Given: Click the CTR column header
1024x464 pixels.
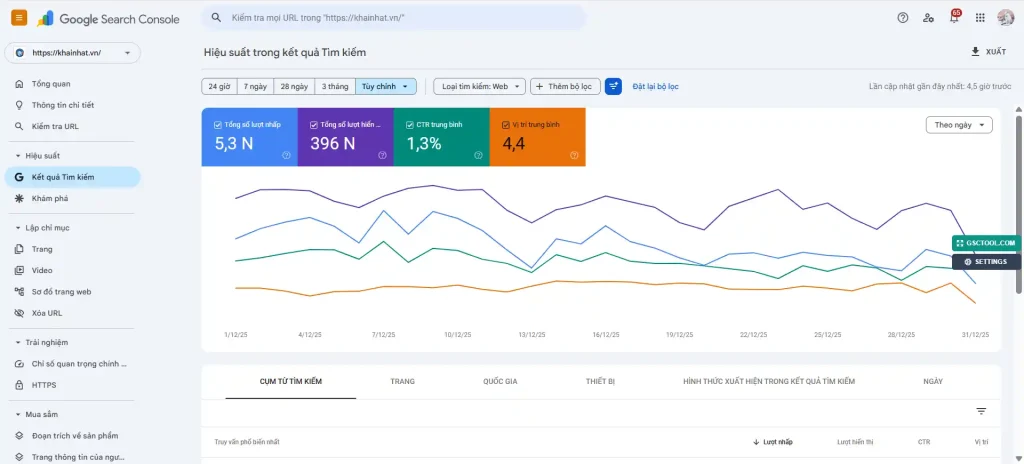Looking at the screenshot, I should (x=923, y=442).
